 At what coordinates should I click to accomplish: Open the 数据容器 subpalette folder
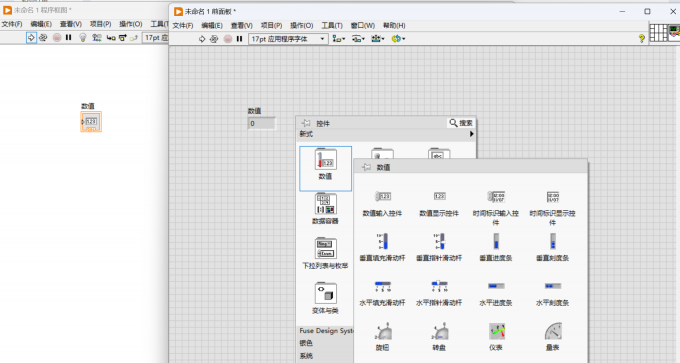[325, 209]
